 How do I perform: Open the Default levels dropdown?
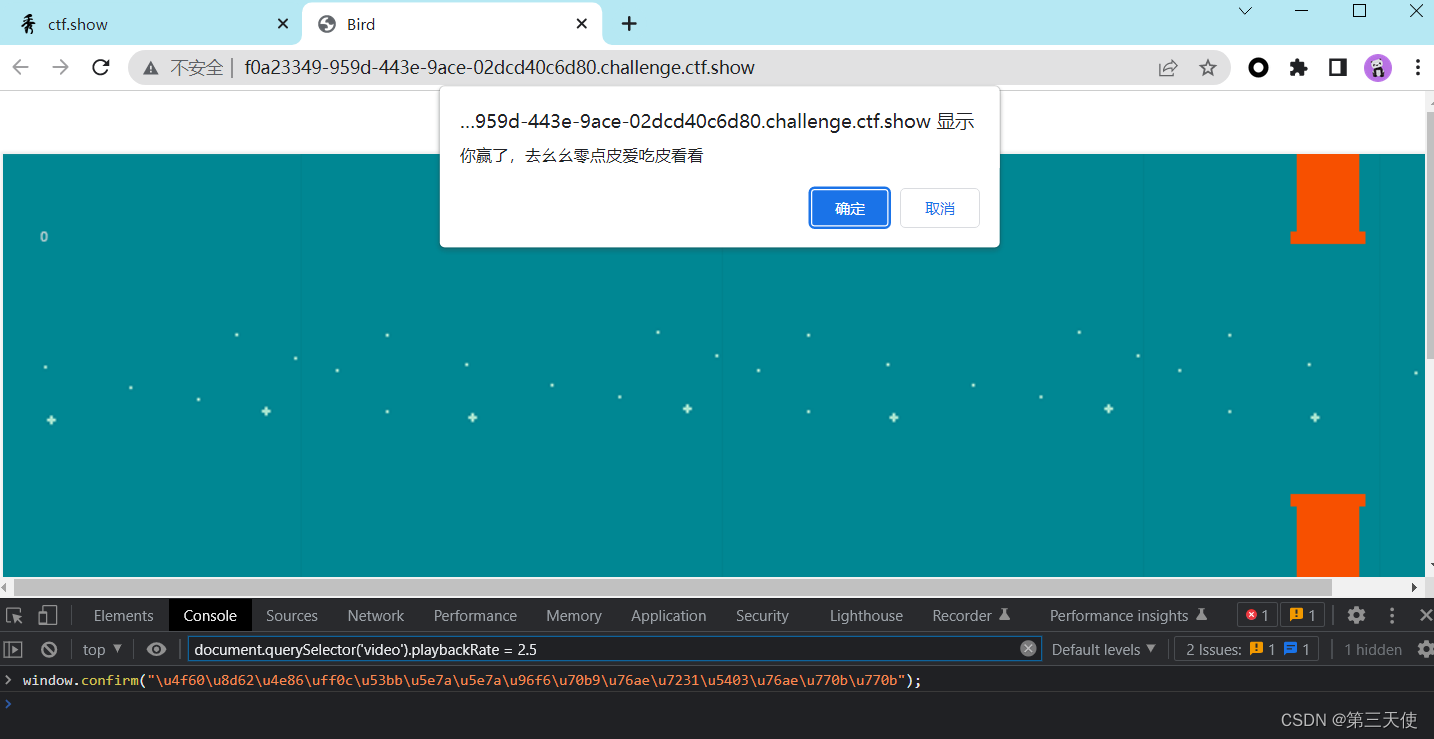tap(1104, 649)
